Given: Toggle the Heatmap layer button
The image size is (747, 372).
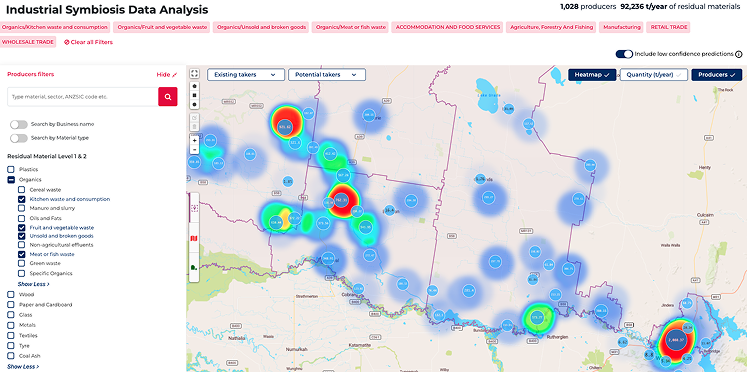Looking at the screenshot, I should [592, 75].
